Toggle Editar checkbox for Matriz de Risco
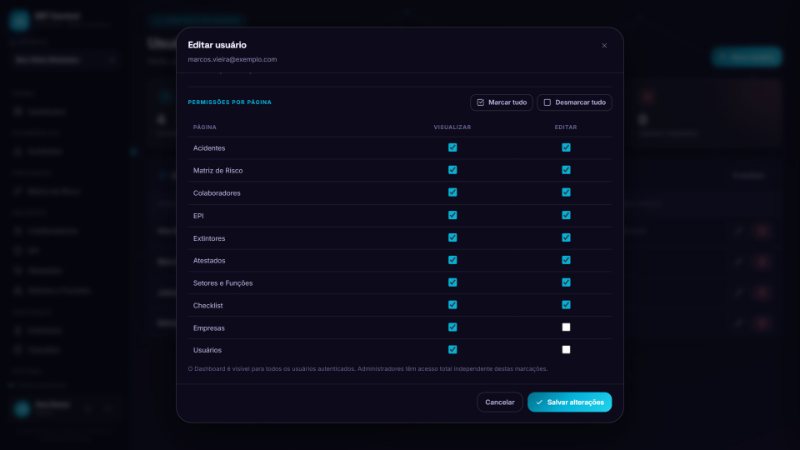The width and height of the screenshot is (800, 450). pyautogui.click(x=566, y=170)
